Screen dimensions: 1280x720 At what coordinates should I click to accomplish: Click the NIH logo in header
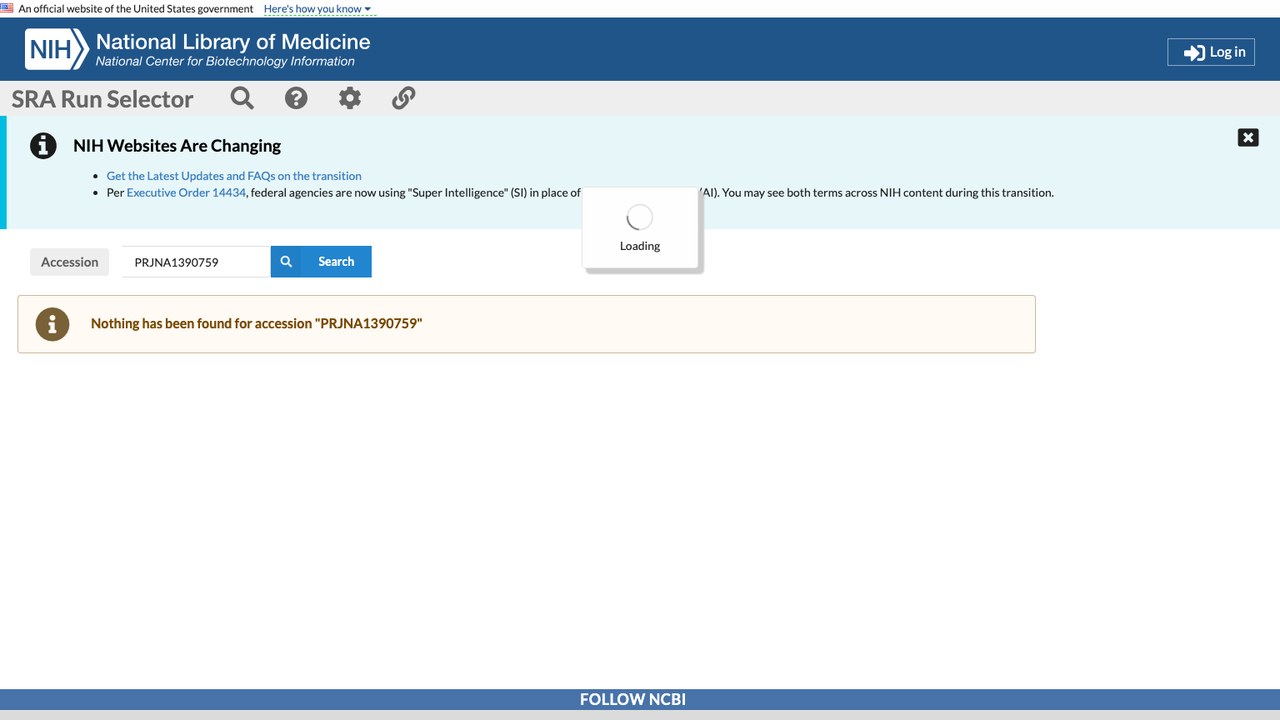point(57,49)
